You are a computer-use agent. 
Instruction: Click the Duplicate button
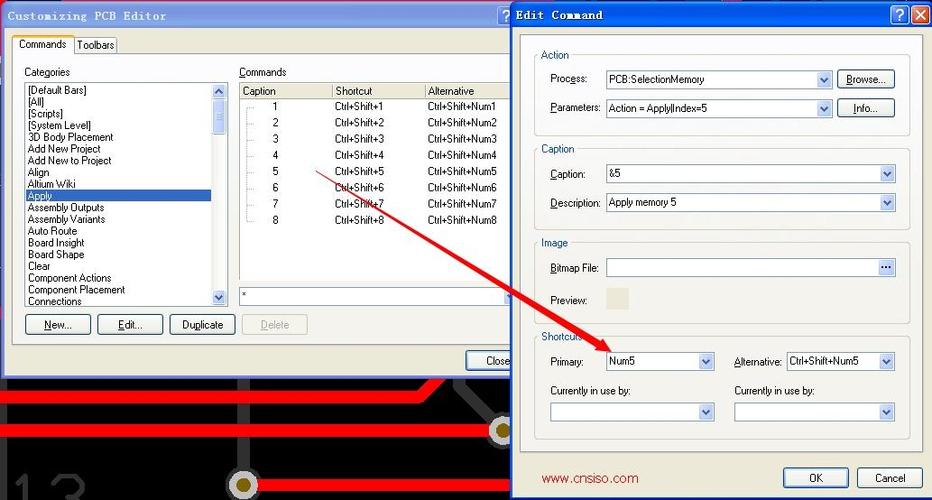point(202,325)
